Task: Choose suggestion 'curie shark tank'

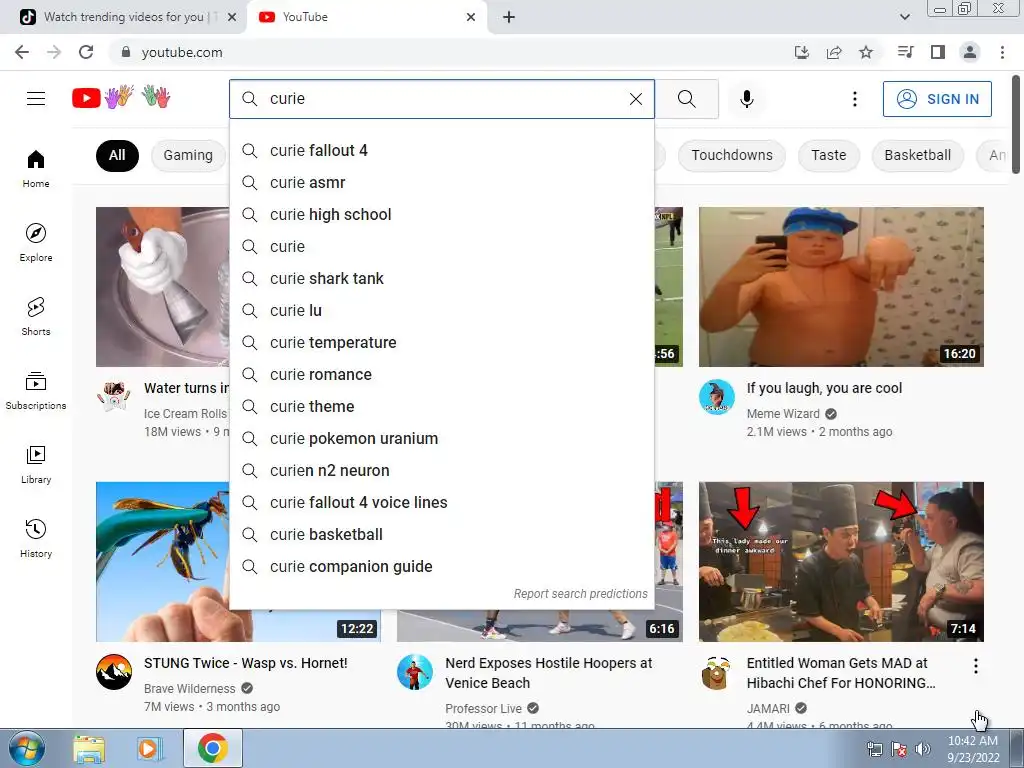Action: pos(441,278)
